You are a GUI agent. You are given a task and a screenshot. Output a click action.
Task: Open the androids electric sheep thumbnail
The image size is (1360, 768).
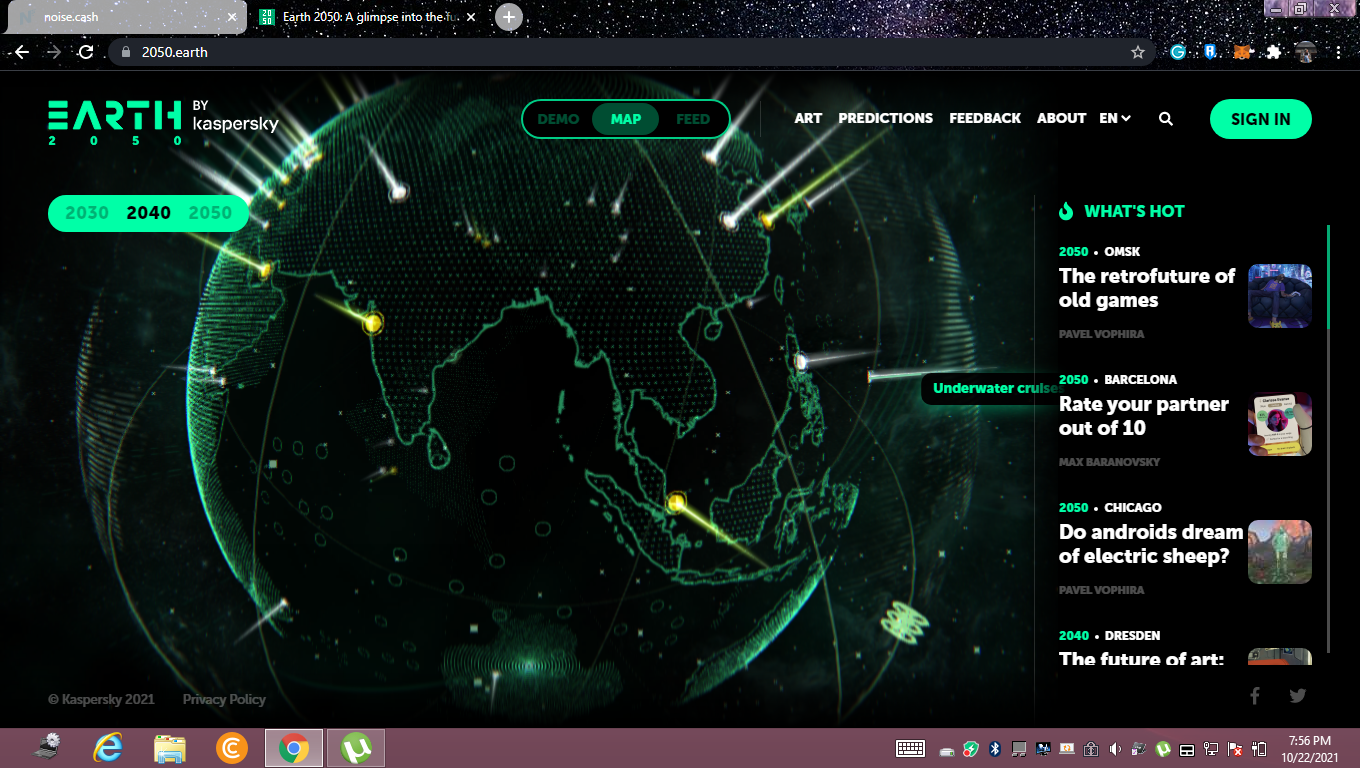pyautogui.click(x=1280, y=552)
